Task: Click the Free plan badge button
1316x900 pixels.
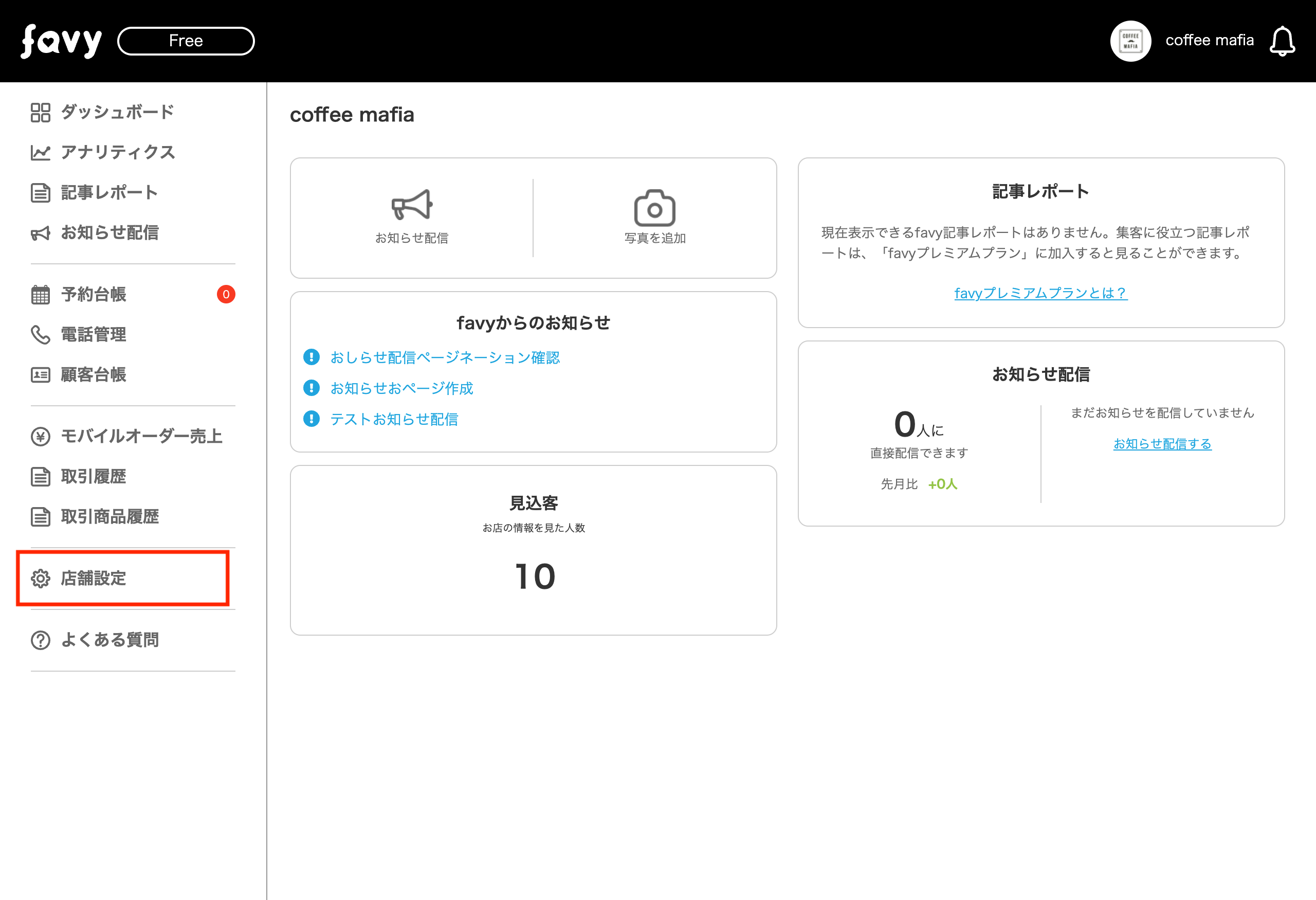Action: tap(186, 41)
